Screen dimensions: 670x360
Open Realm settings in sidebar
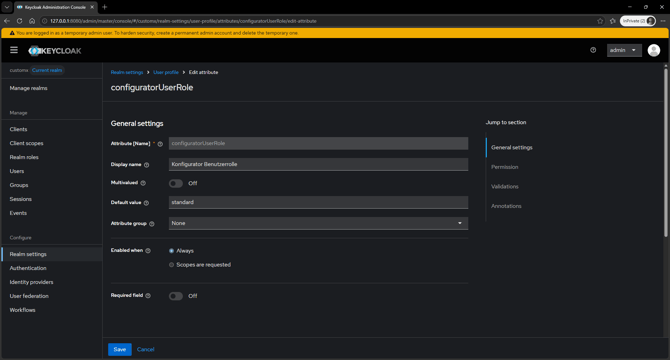tap(52, 254)
